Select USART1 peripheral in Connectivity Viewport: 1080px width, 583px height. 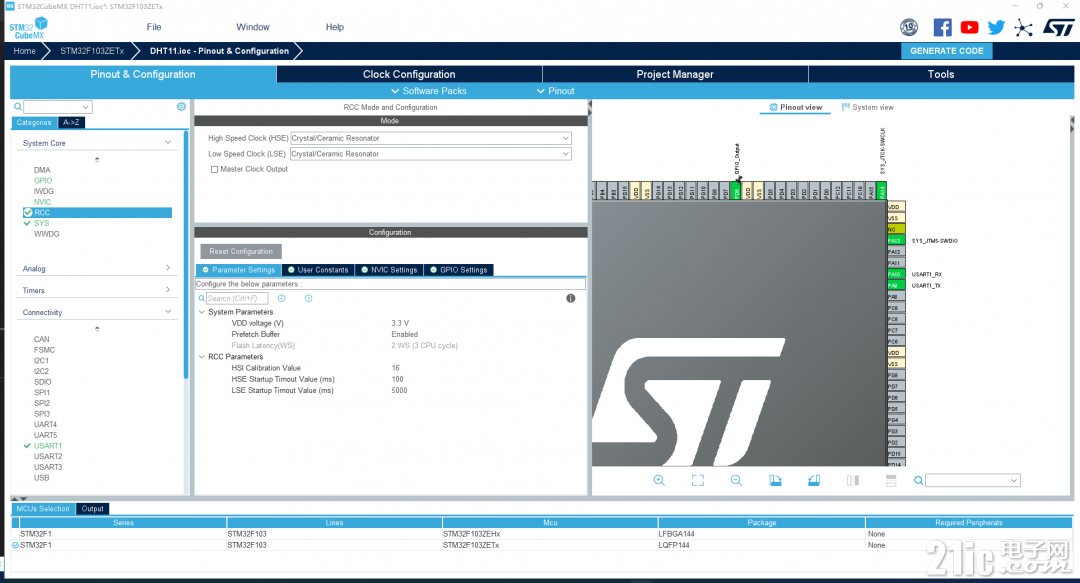click(x=48, y=446)
